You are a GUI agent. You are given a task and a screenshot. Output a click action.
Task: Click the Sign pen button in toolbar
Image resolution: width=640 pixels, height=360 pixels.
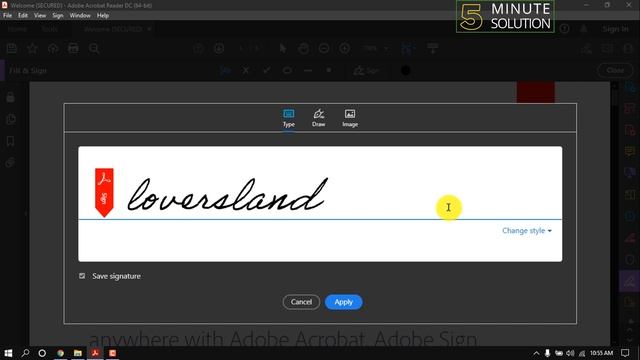(366, 71)
